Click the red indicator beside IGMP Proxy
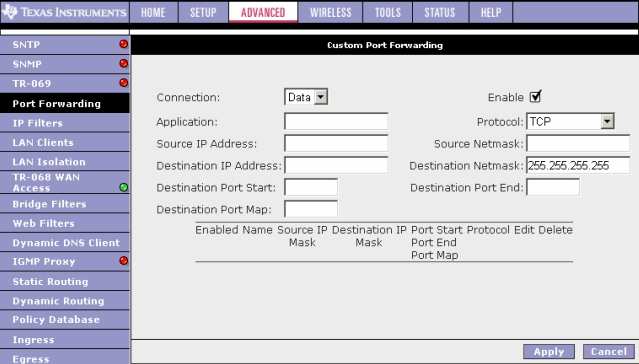 point(123,260)
